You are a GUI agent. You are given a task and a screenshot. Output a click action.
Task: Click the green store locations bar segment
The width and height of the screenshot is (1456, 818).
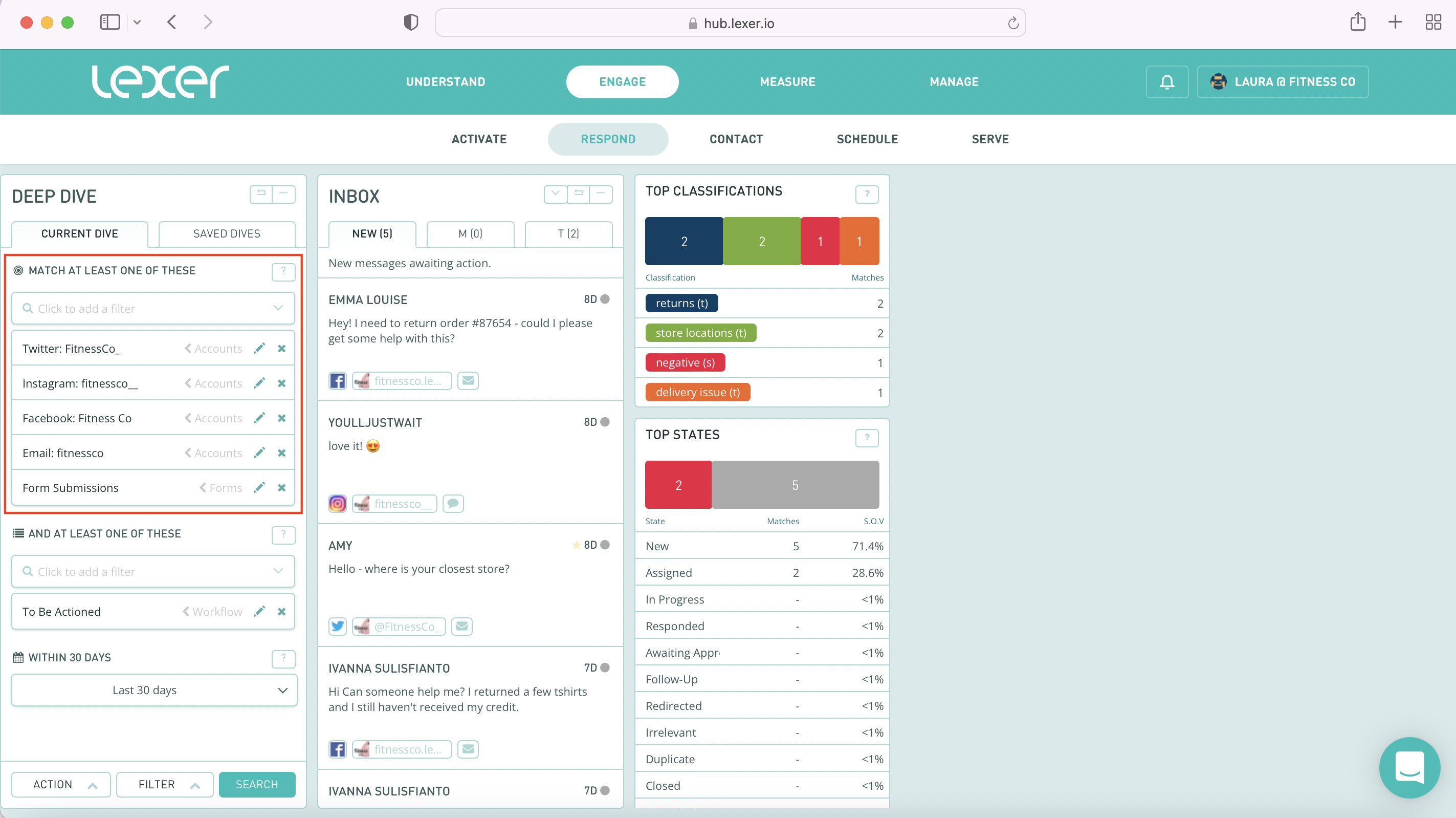click(761, 242)
